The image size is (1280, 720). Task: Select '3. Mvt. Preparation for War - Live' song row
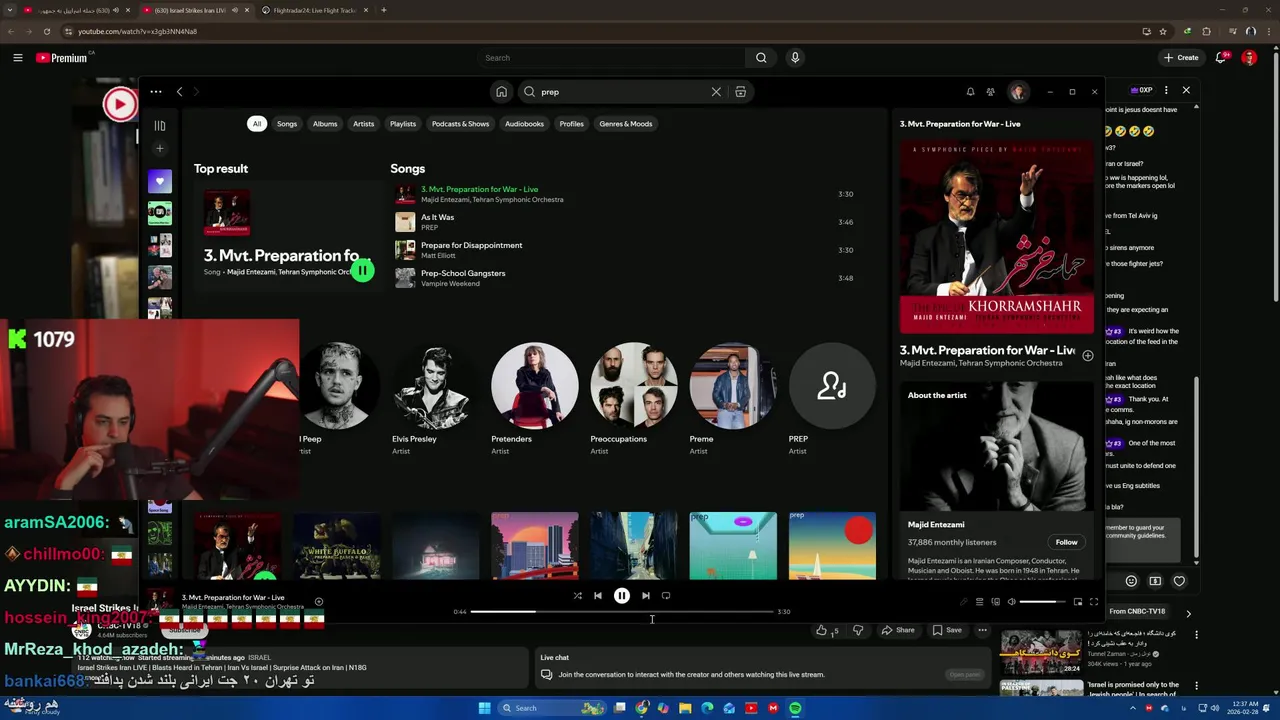coord(627,194)
